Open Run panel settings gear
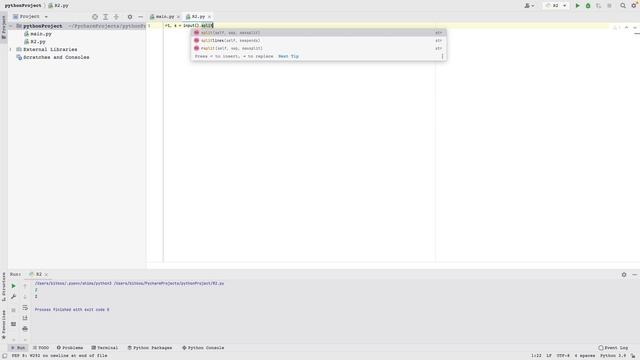640x360 pixels. pyautogui.click(x=624, y=275)
